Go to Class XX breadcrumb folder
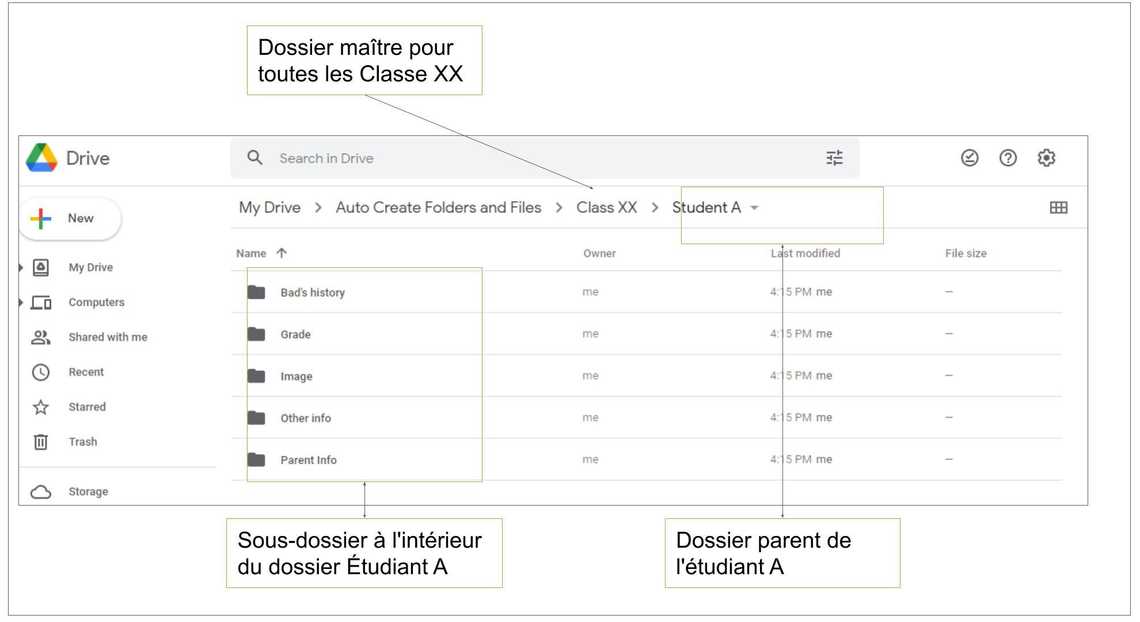1140x622 pixels. pos(606,208)
